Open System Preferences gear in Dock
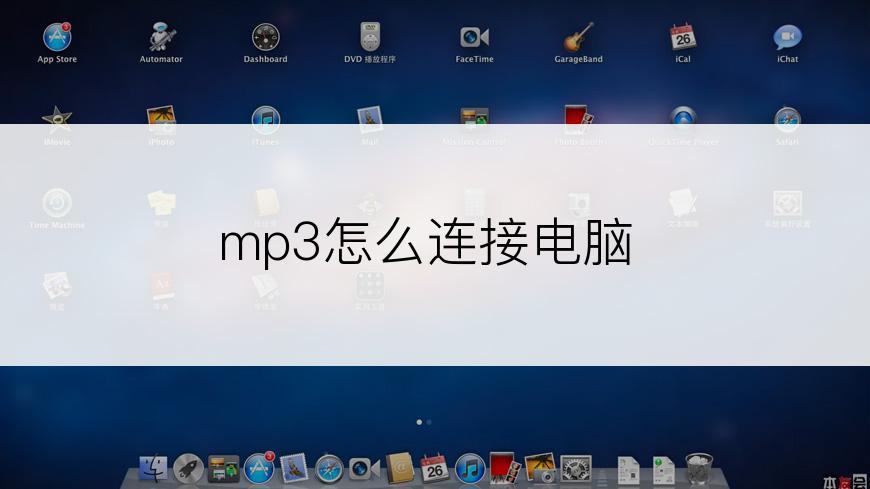Image resolution: width=870 pixels, height=489 pixels. 576,469
